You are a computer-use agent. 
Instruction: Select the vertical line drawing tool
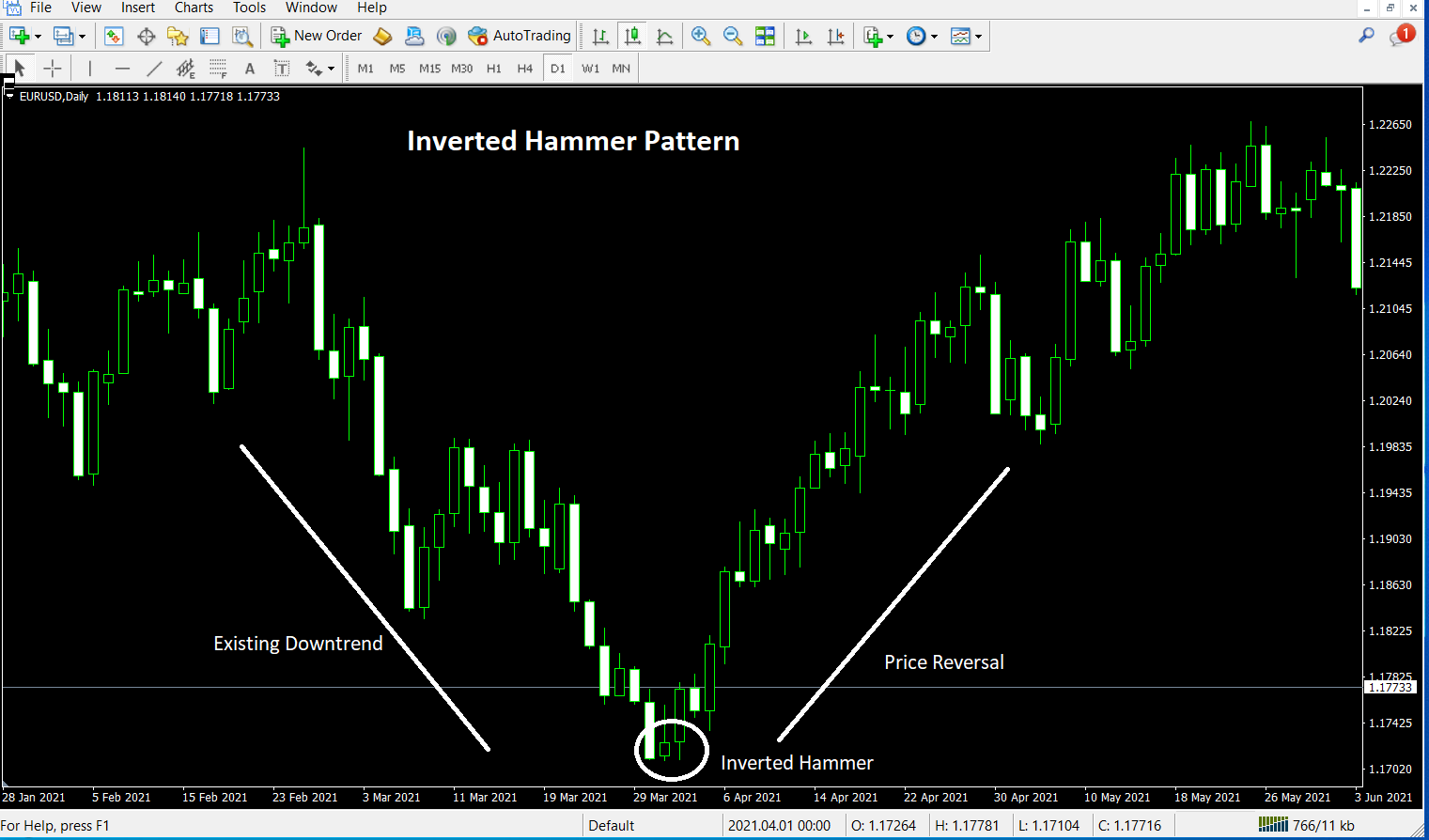point(89,68)
